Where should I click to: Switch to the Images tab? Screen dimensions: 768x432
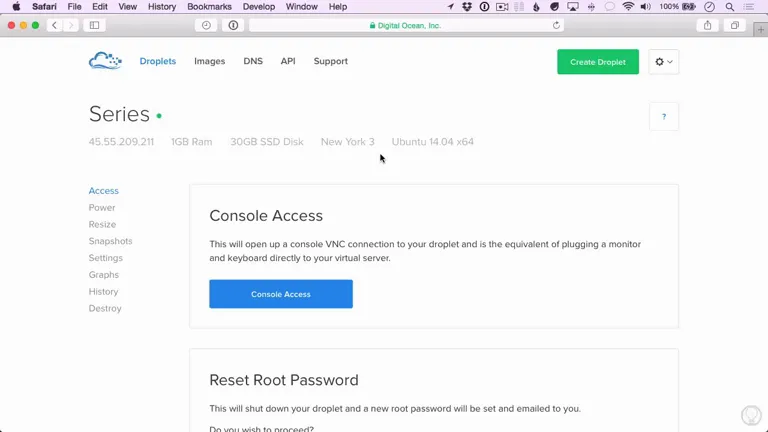[x=210, y=61]
